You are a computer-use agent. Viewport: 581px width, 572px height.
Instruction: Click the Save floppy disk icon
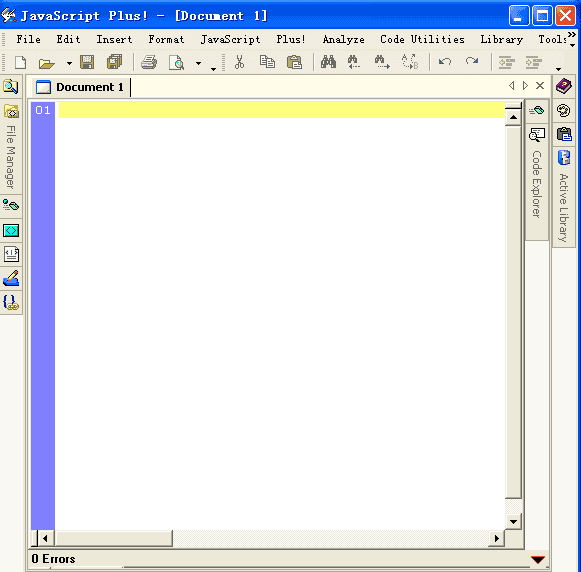(87, 62)
